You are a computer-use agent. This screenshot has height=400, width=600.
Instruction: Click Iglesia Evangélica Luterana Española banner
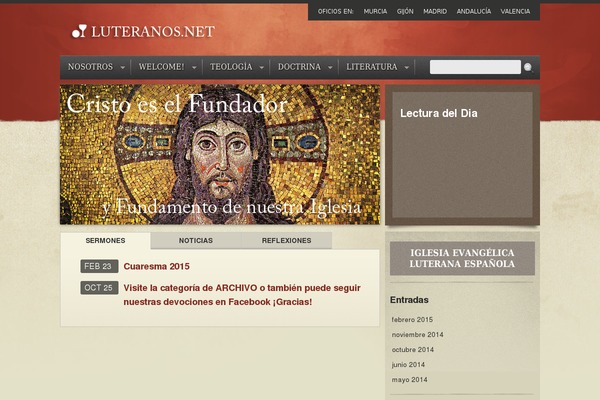462,258
